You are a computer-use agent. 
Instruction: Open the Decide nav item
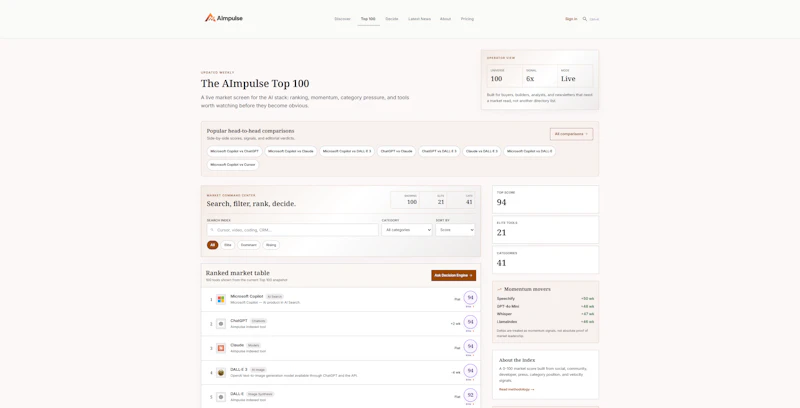point(392,19)
